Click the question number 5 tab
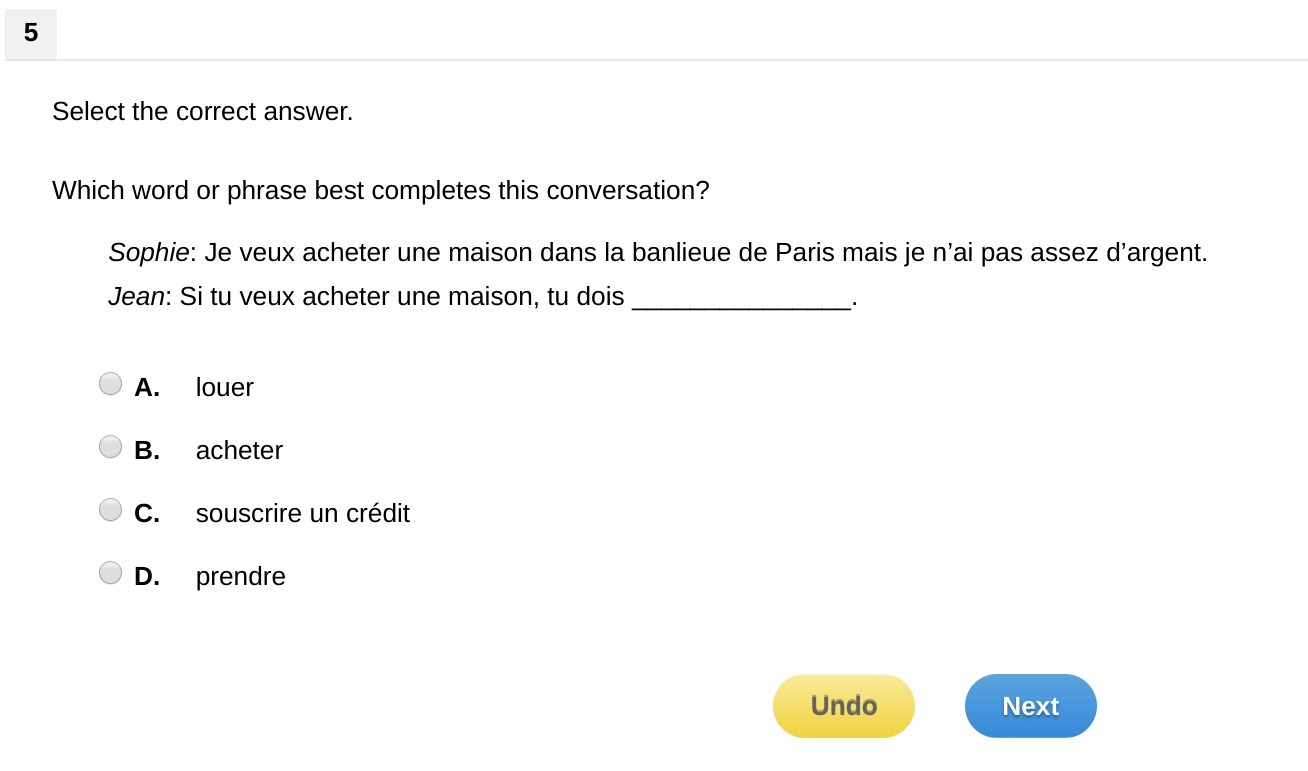 click(31, 34)
